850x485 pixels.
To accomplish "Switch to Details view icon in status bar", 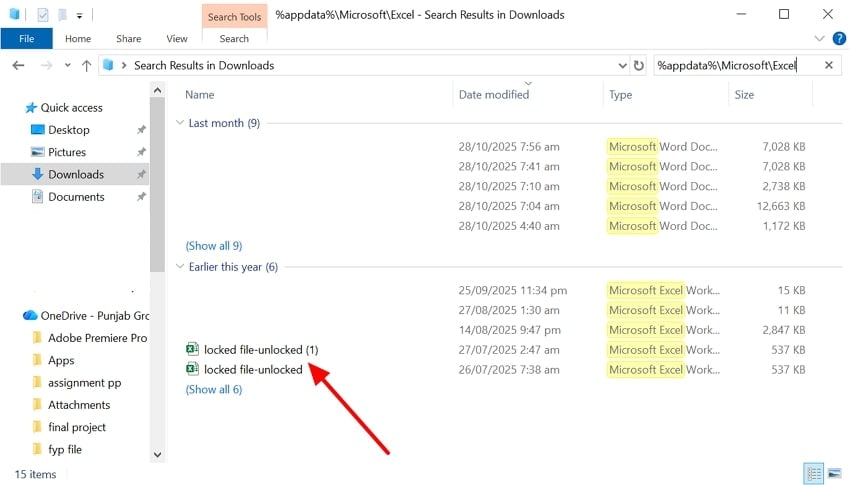I will (x=813, y=474).
